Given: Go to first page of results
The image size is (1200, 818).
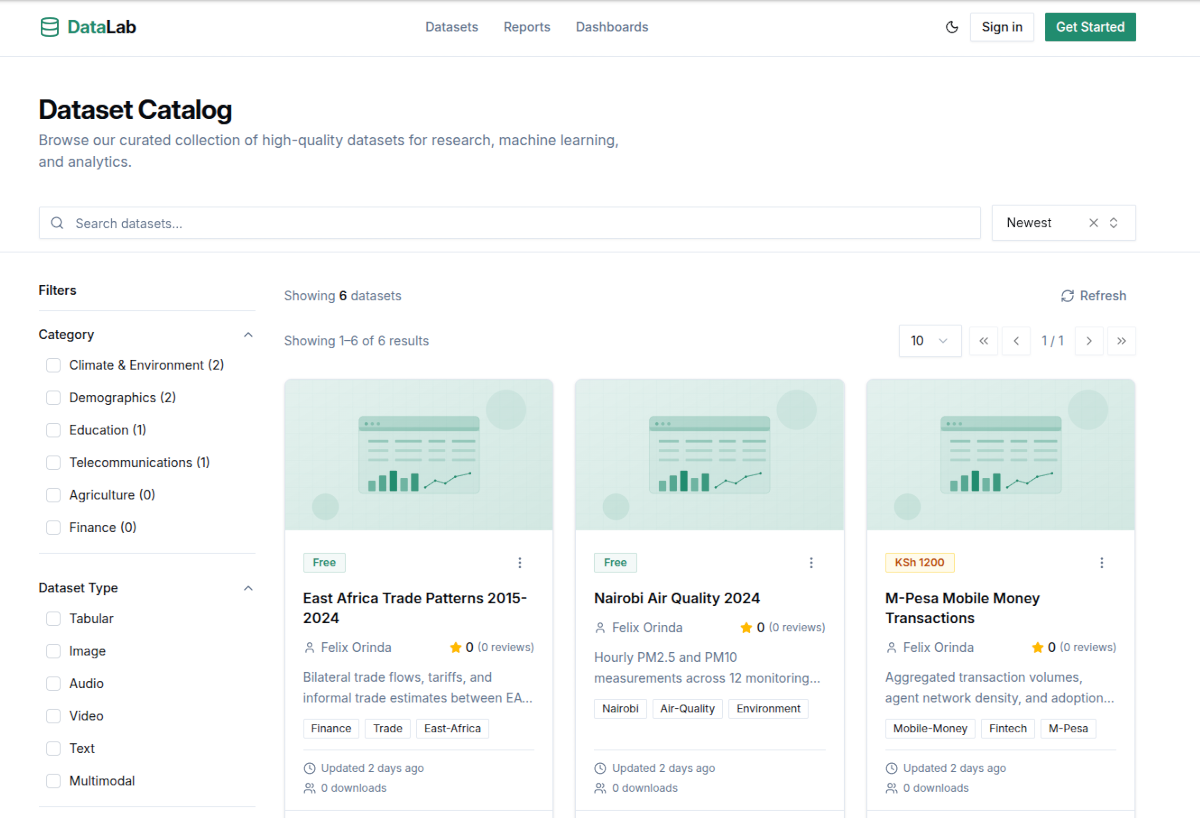Looking at the screenshot, I should pyautogui.click(x=983, y=341).
